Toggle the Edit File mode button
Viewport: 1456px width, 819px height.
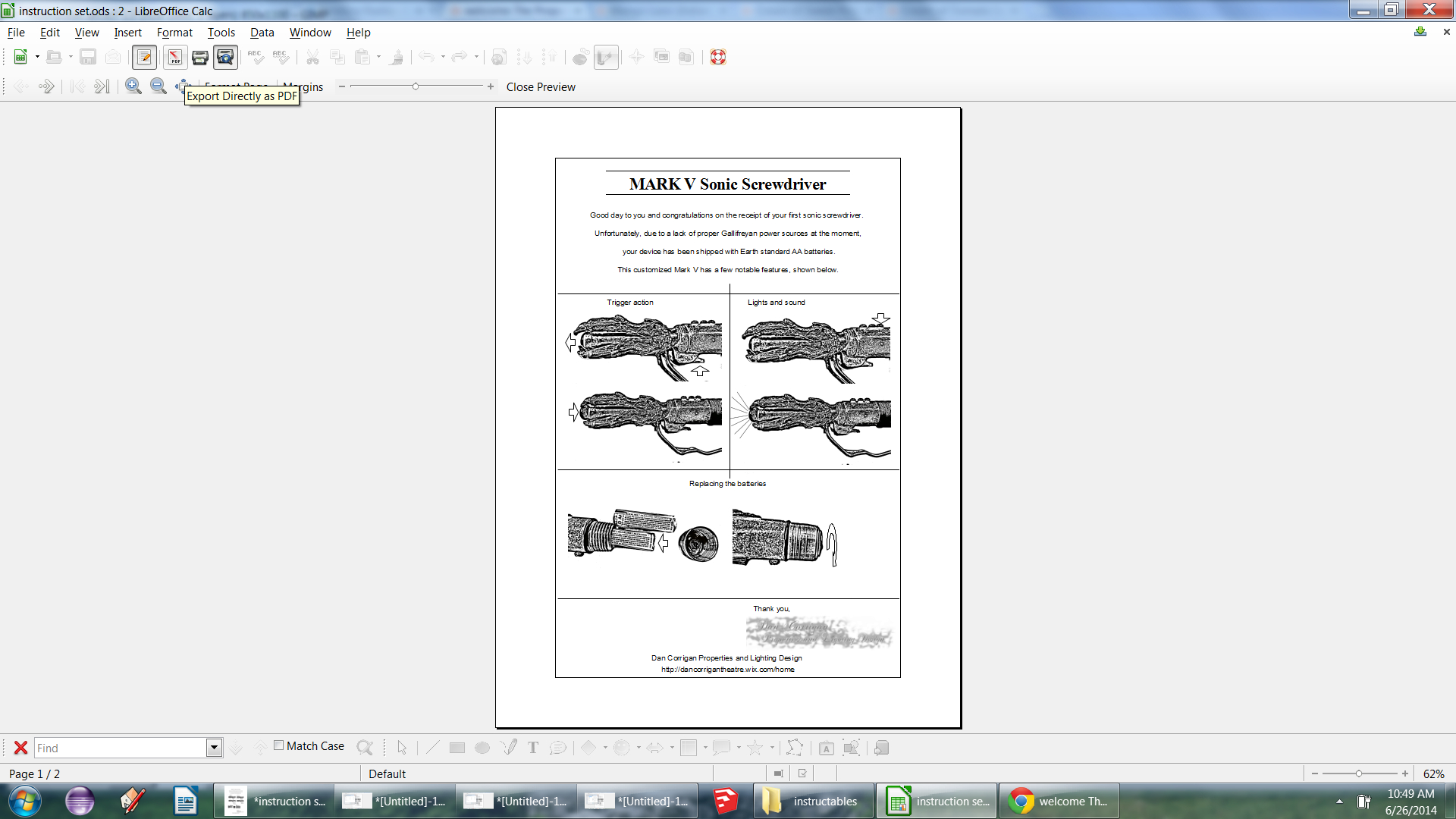pos(144,57)
